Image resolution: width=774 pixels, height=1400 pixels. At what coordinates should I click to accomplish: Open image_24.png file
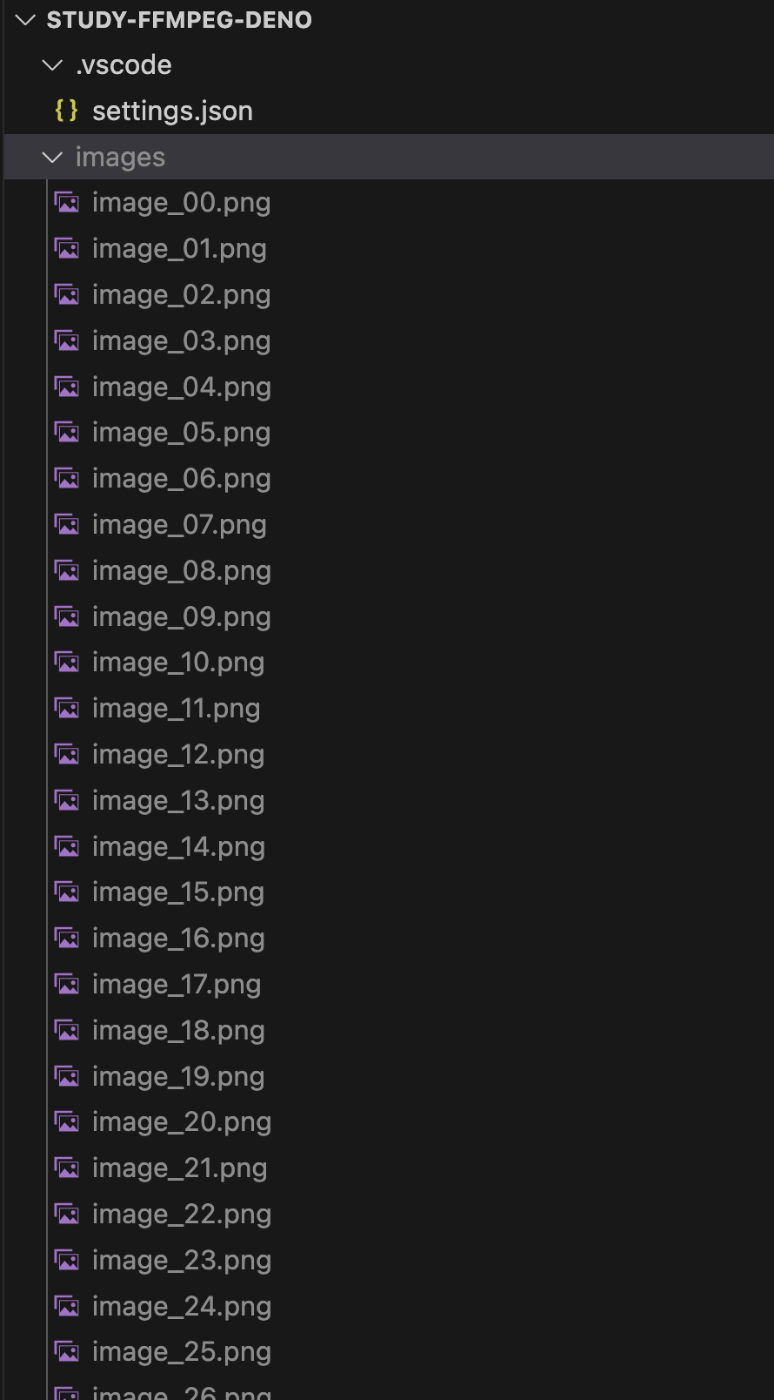pos(182,1306)
